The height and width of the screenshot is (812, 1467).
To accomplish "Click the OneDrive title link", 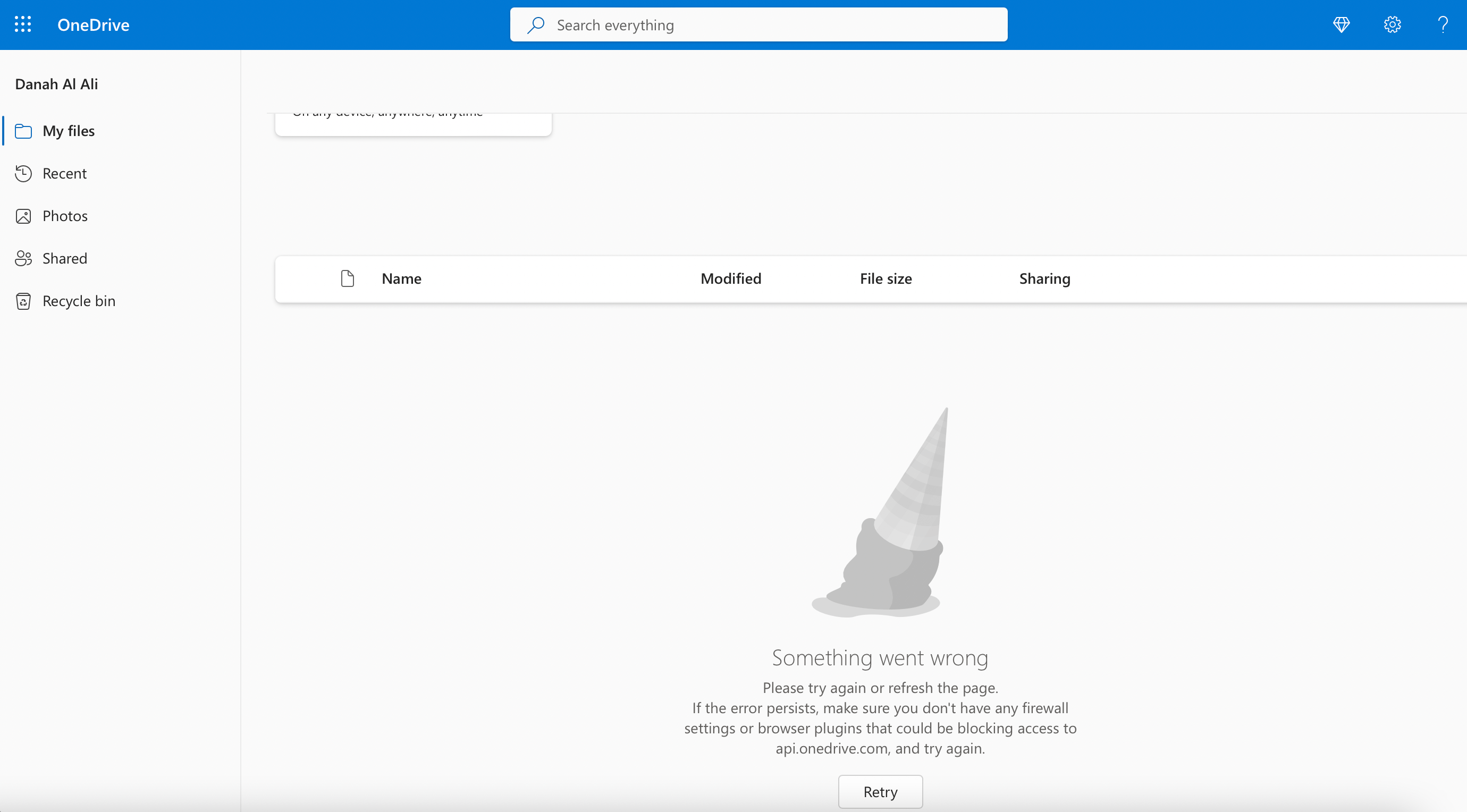I will pyautogui.click(x=94, y=25).
